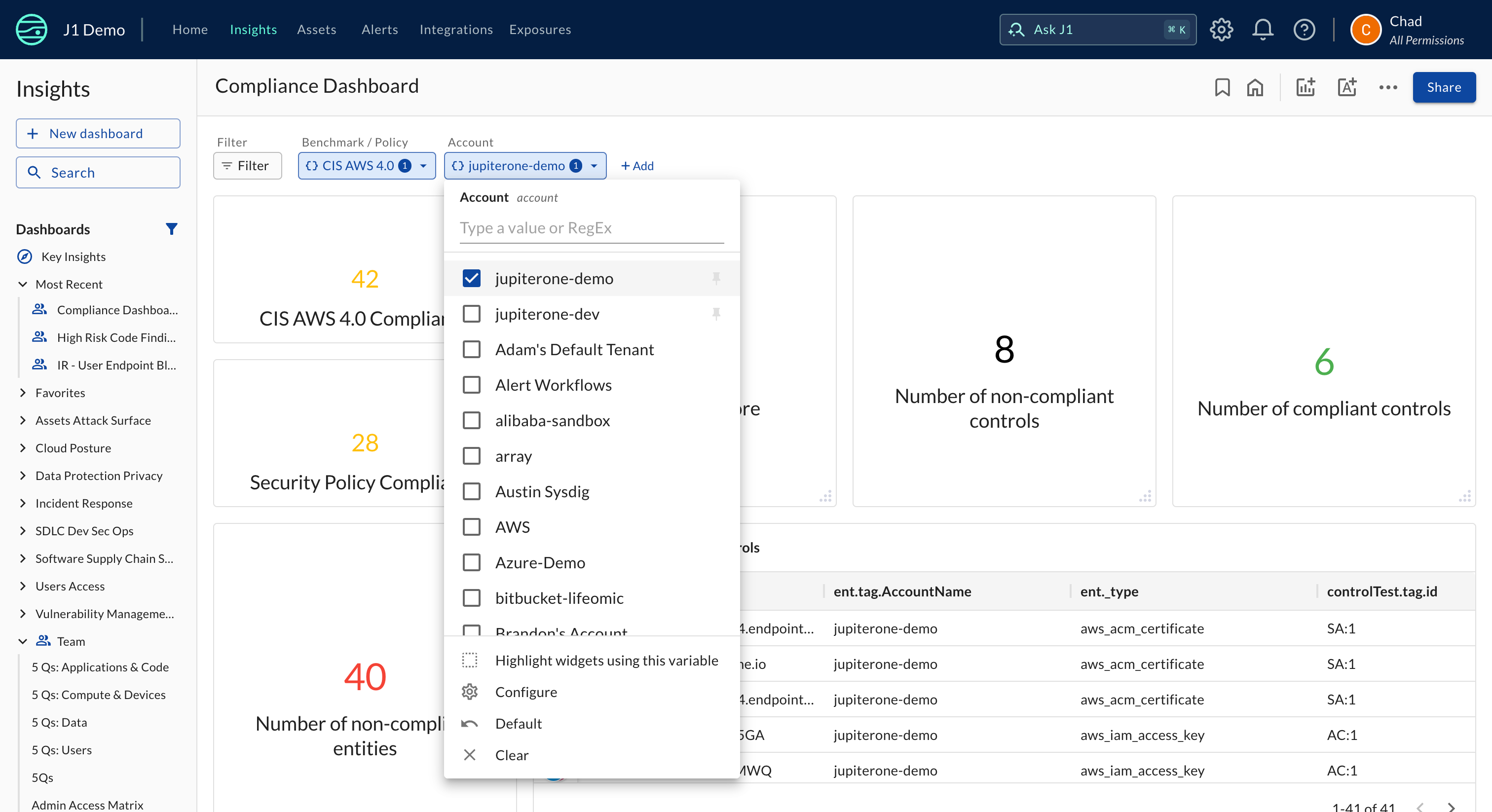This screenshot has width=1492, height=812.
Task: Select Insights from the top navigation menu
Action: point(254,29)
